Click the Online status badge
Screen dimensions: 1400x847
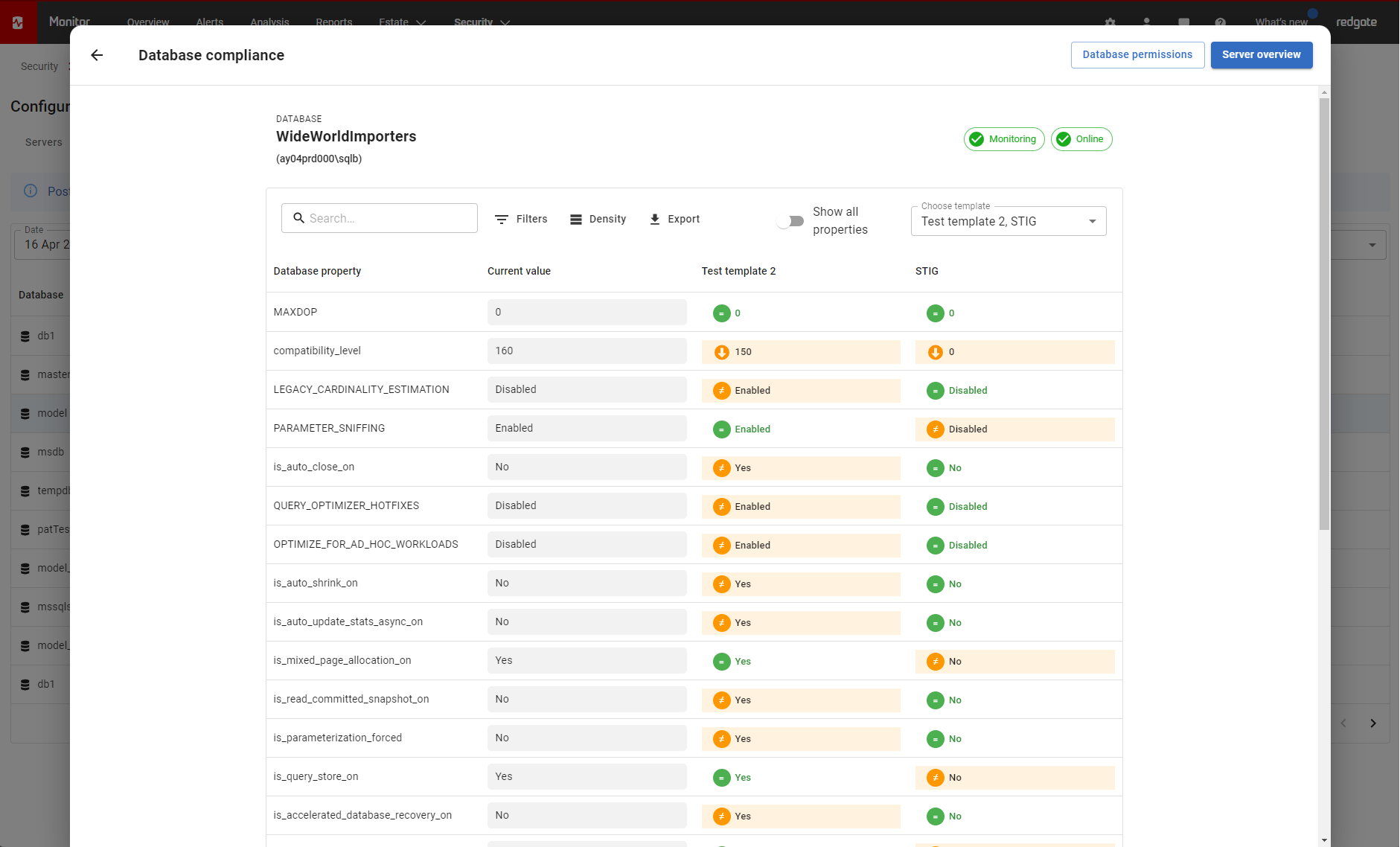[1081, 139]
